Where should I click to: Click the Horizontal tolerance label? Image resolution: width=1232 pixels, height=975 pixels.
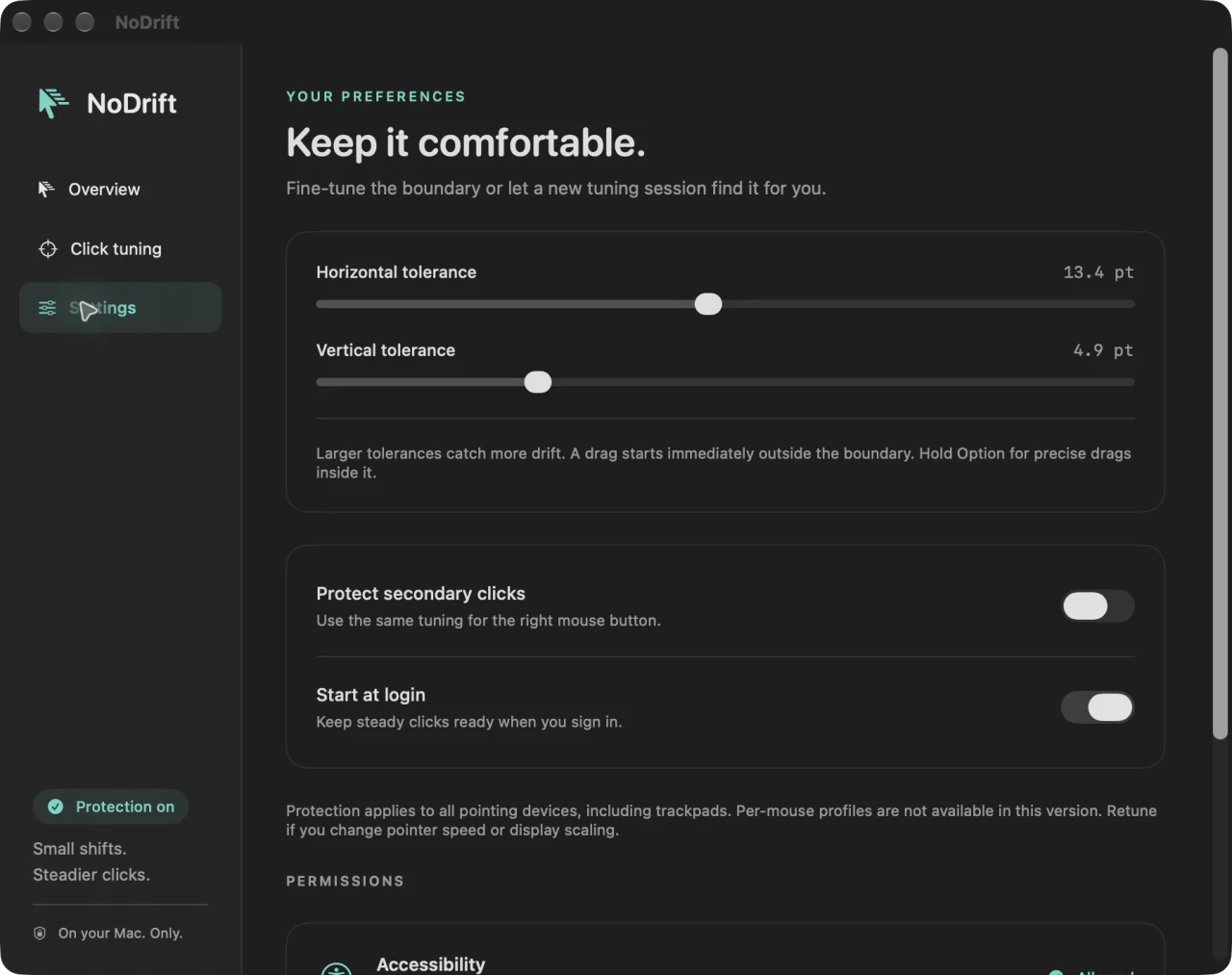point(397,272)
